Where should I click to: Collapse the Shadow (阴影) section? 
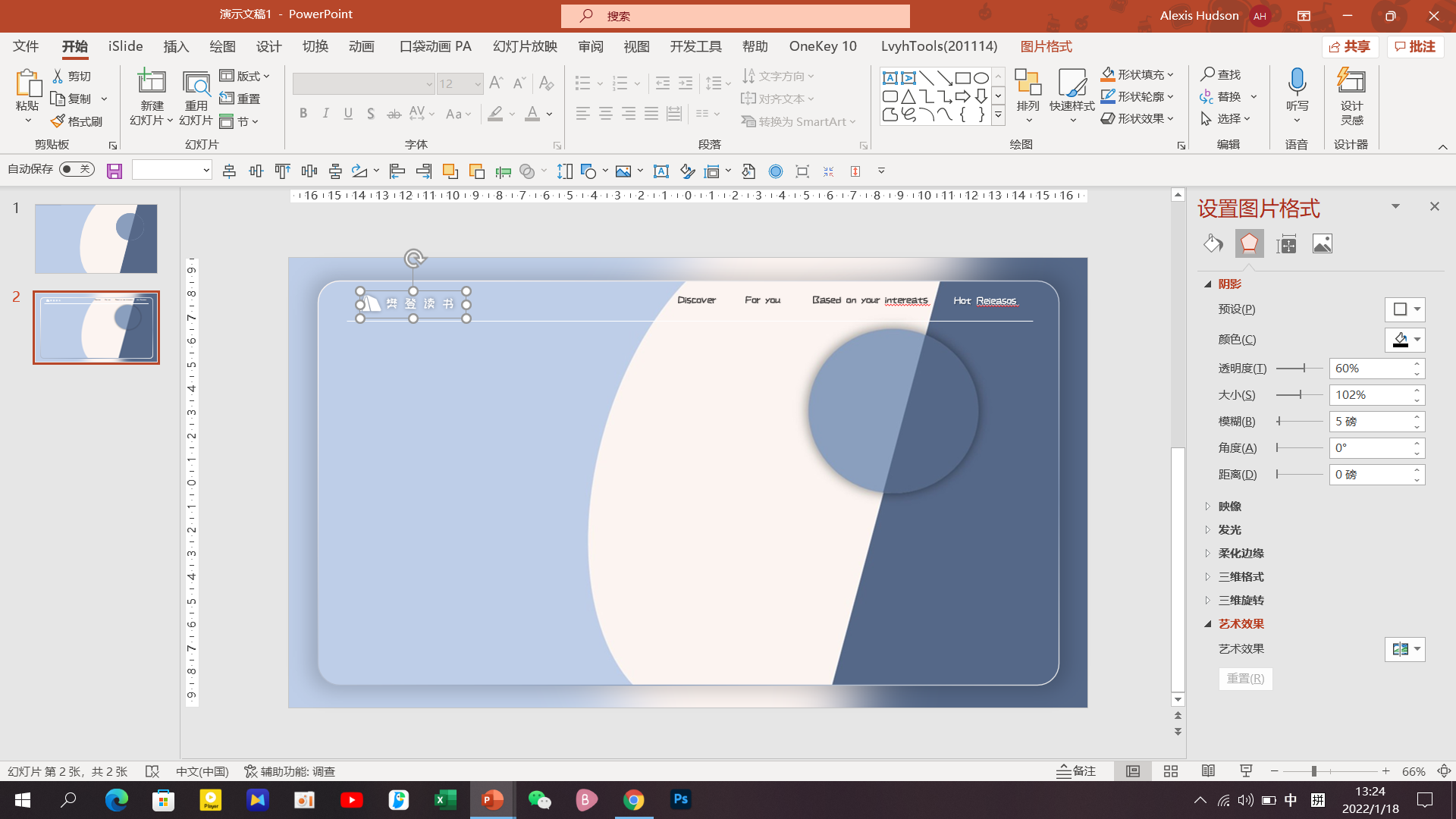pos(1208,284)
